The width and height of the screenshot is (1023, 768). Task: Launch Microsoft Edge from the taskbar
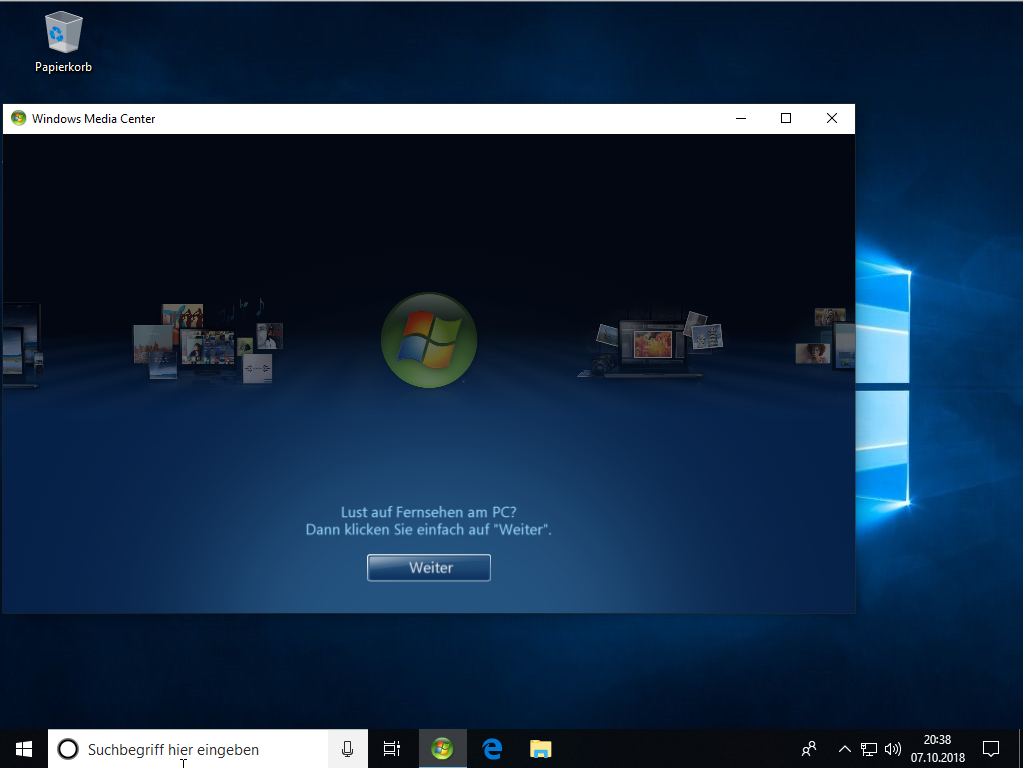coord(492,749)
